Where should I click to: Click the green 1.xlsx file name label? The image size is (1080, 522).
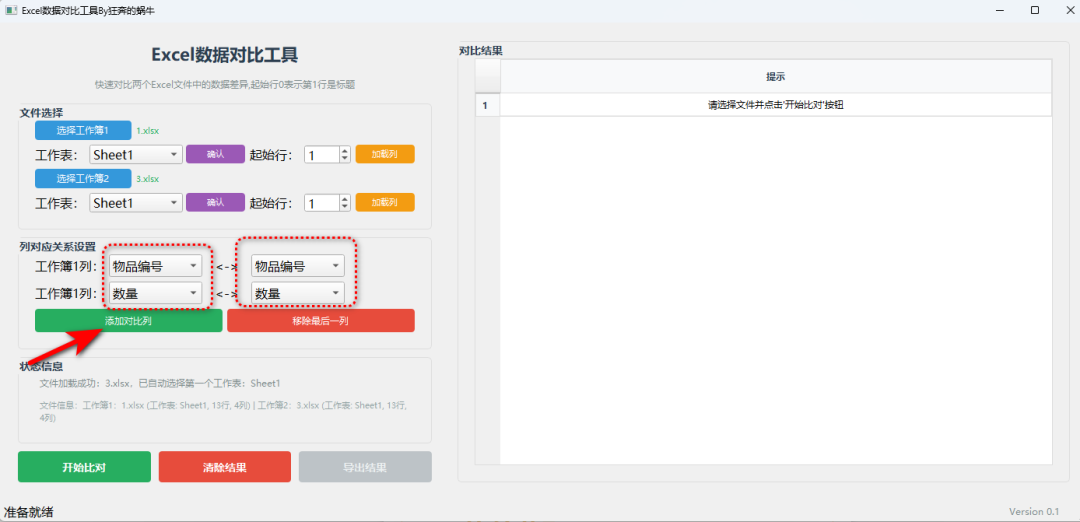147,130
